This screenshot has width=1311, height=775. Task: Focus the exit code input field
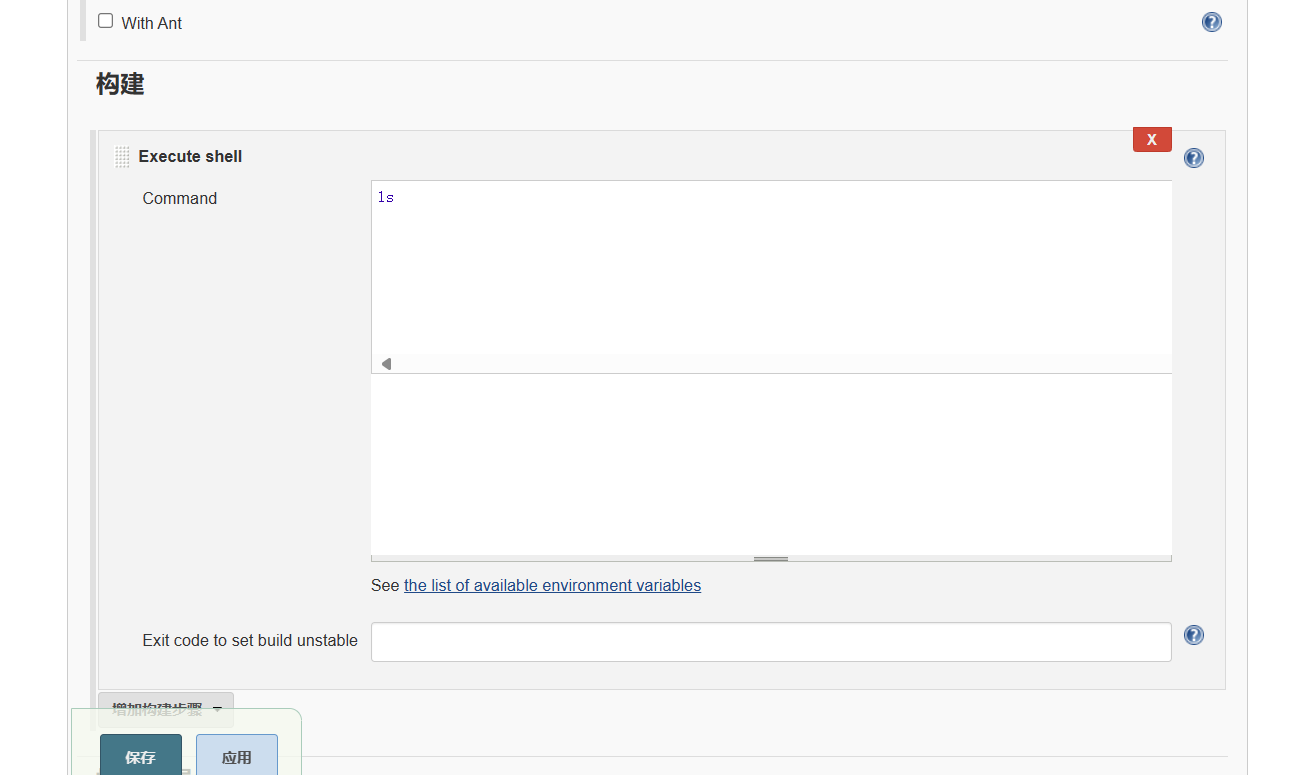pos(770,641)
